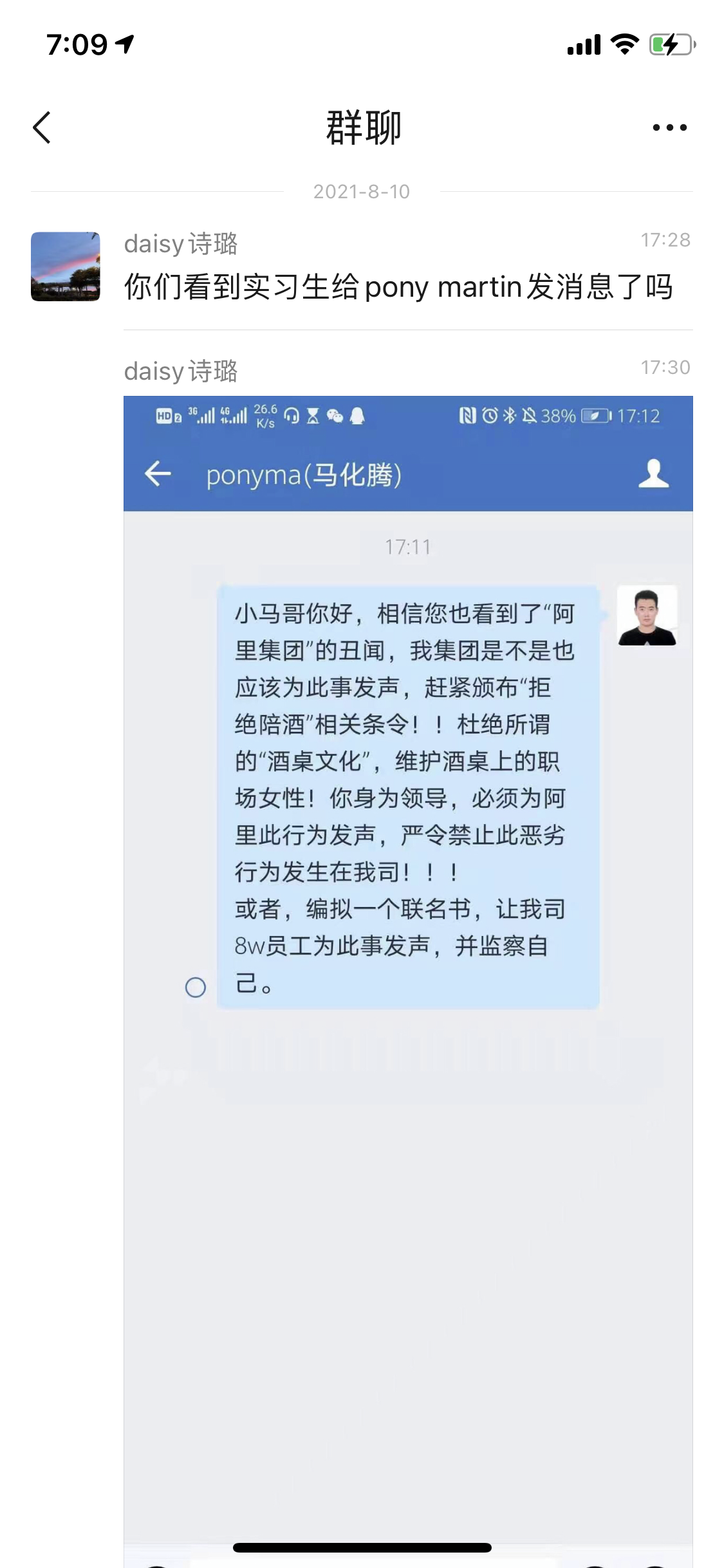
Task: Tap the 2021-8-10 date separator
Action: pyautogui.click(x=362, y=192)
